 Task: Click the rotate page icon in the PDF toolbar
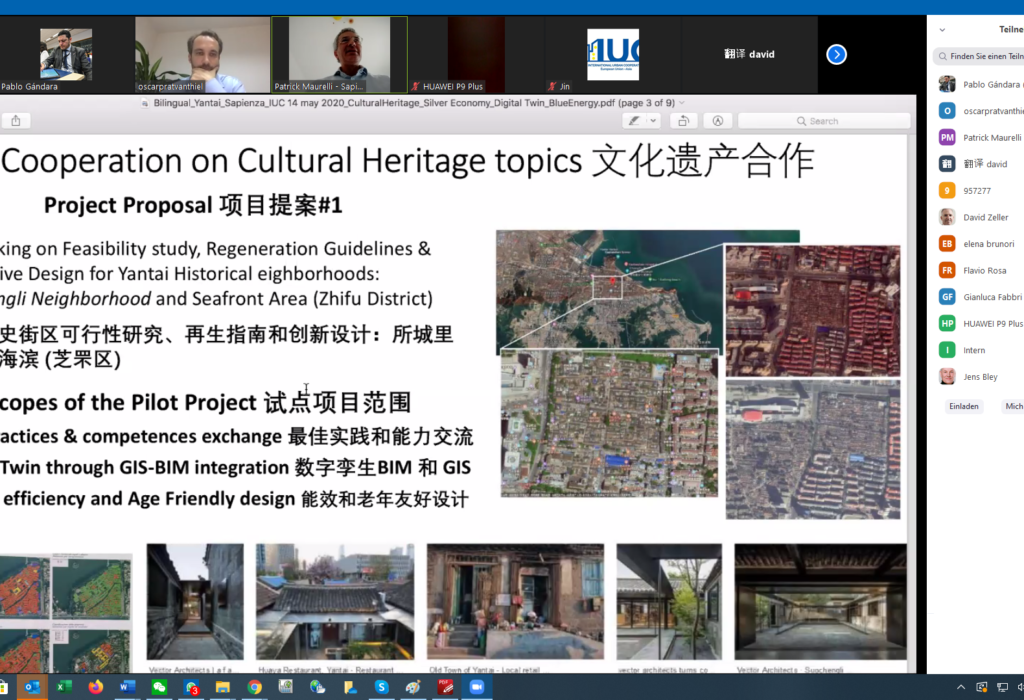684,120
